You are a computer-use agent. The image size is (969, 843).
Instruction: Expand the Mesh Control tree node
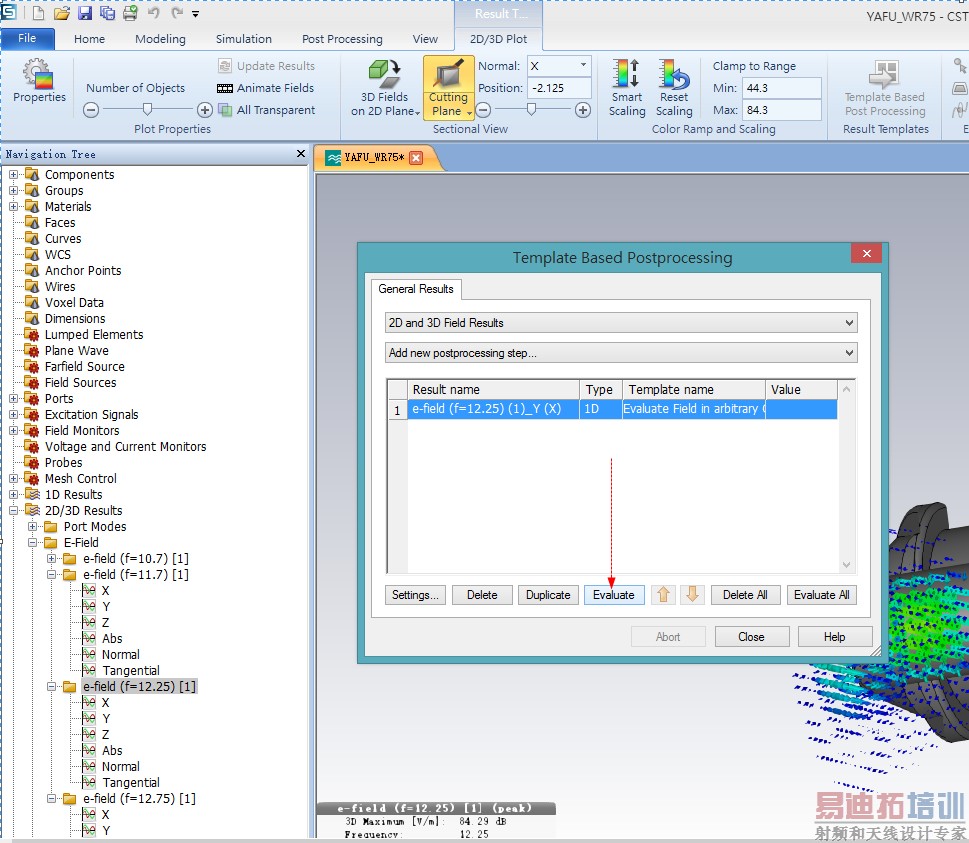(x=14, y=478)
